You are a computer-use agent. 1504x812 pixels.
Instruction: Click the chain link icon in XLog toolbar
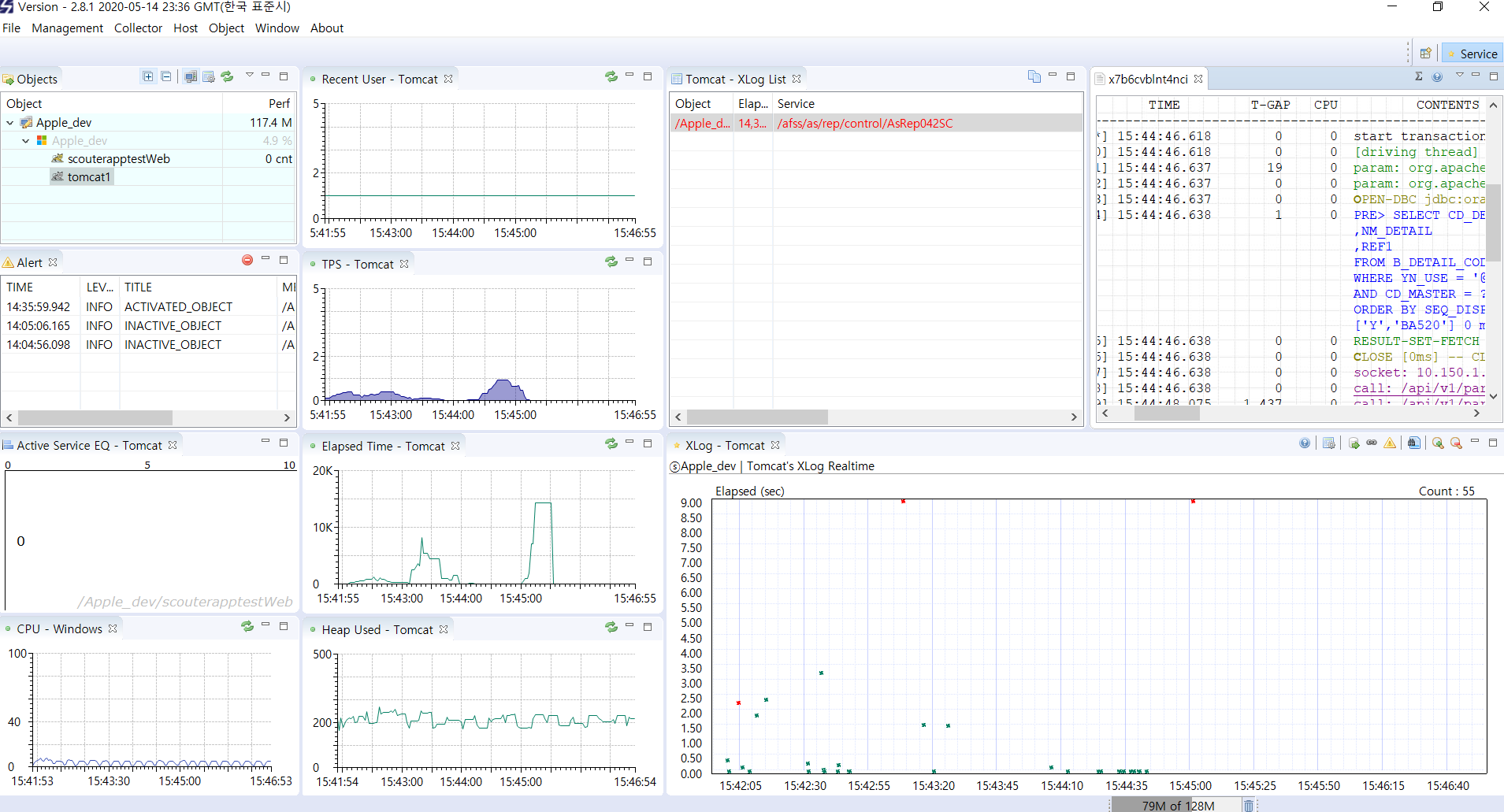click(1372, 443)
